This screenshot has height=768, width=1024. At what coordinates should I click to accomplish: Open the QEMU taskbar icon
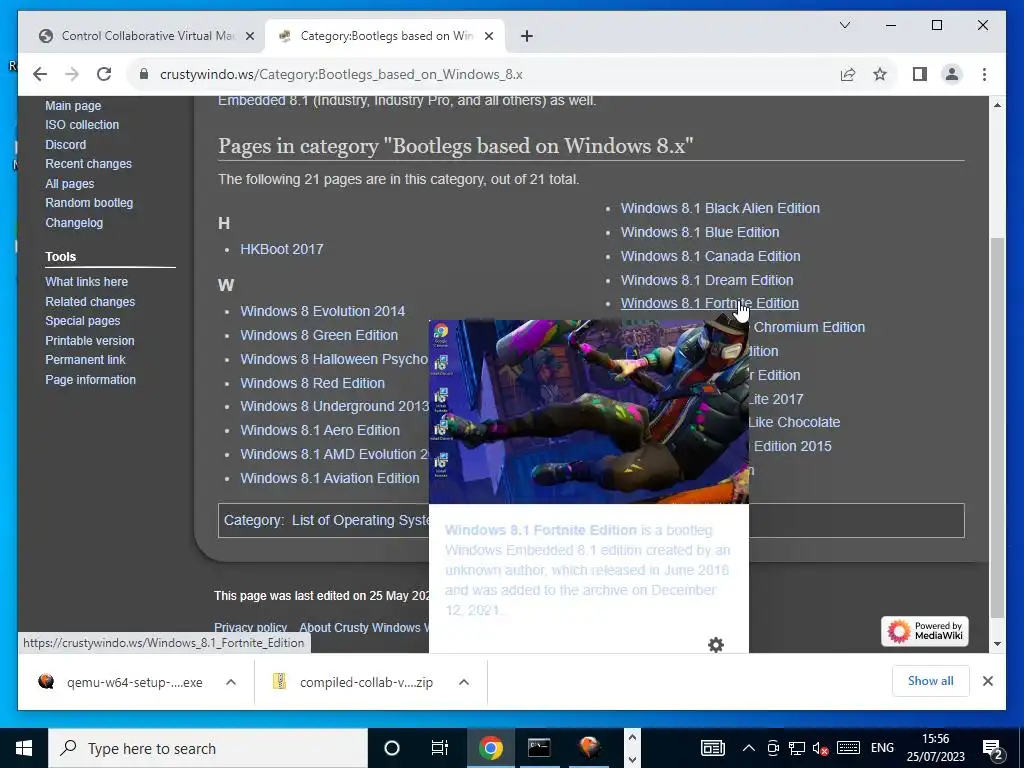(589, 748)
